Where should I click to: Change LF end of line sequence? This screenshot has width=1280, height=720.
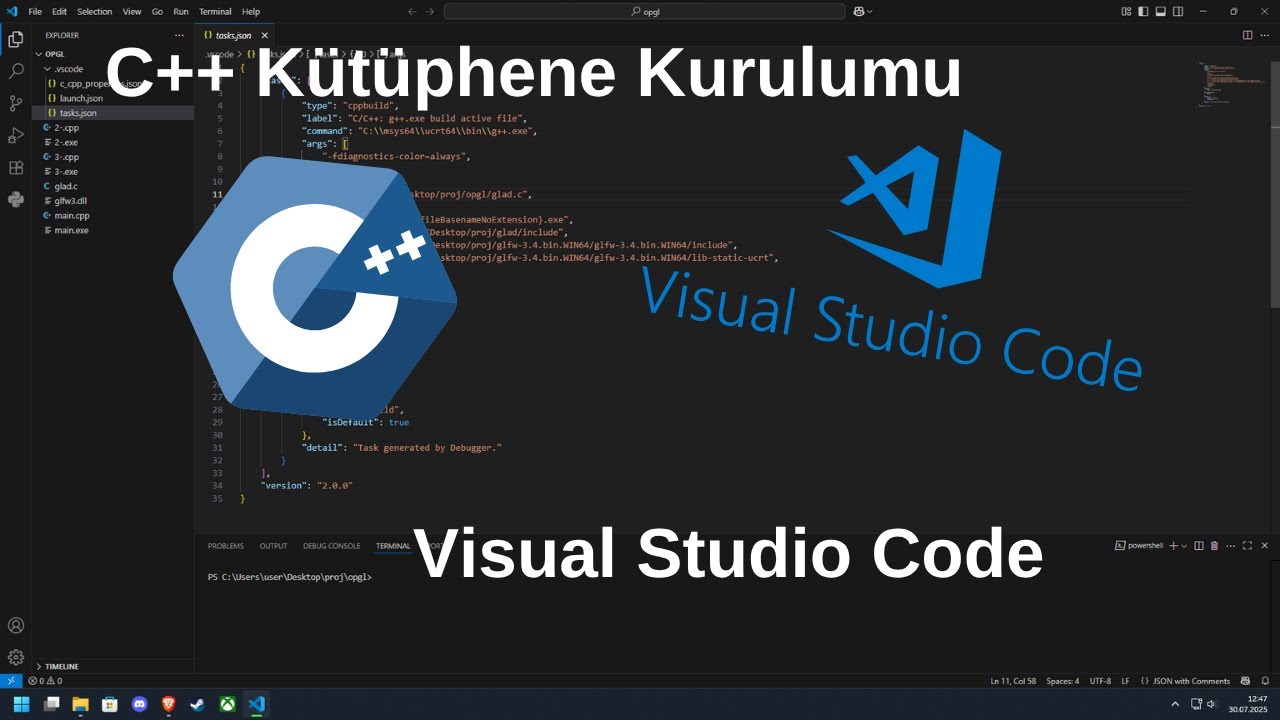tap(1125, 681)
